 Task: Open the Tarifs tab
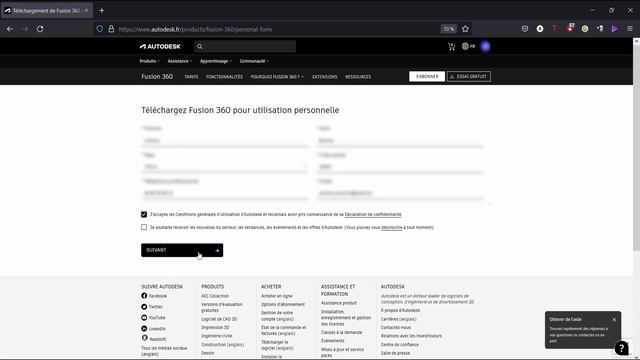191,77
